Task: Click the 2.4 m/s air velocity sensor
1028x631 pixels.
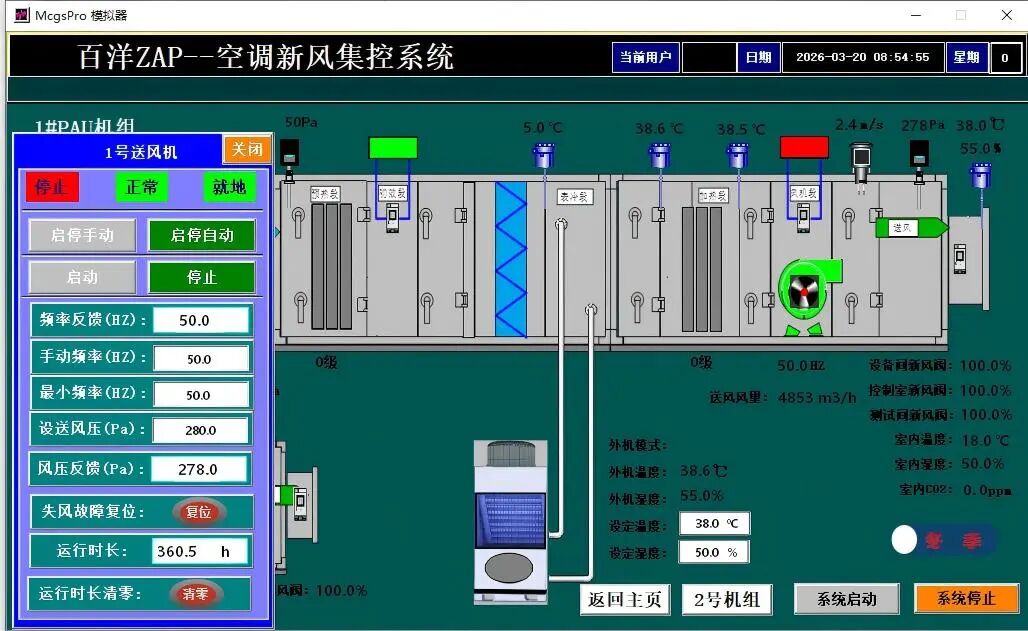Action: [x=861, y=161]
